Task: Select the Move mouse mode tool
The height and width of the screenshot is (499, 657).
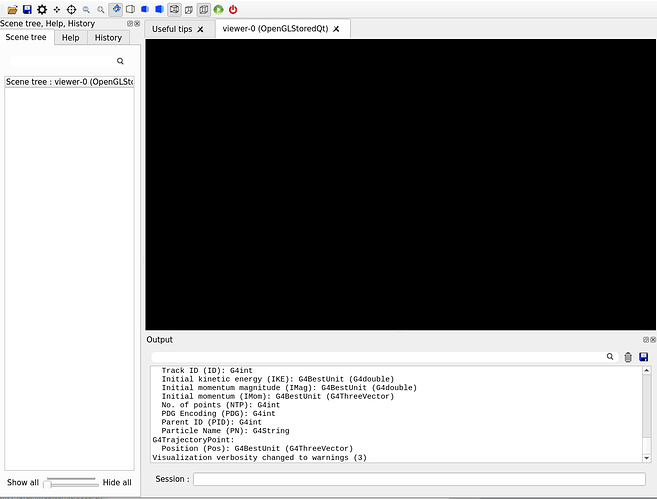Action: [57, 9]
